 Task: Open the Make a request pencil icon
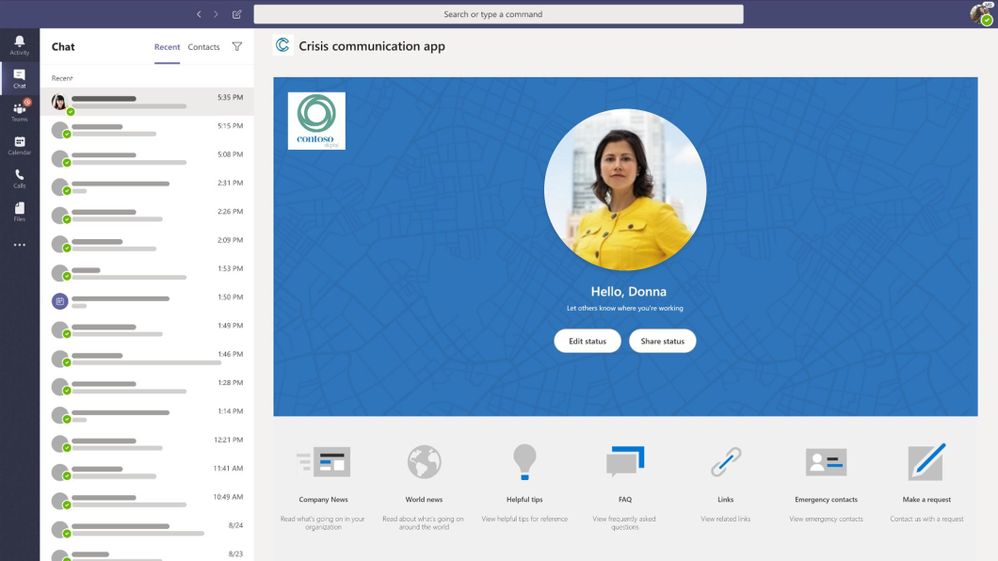tap(927, 462)
